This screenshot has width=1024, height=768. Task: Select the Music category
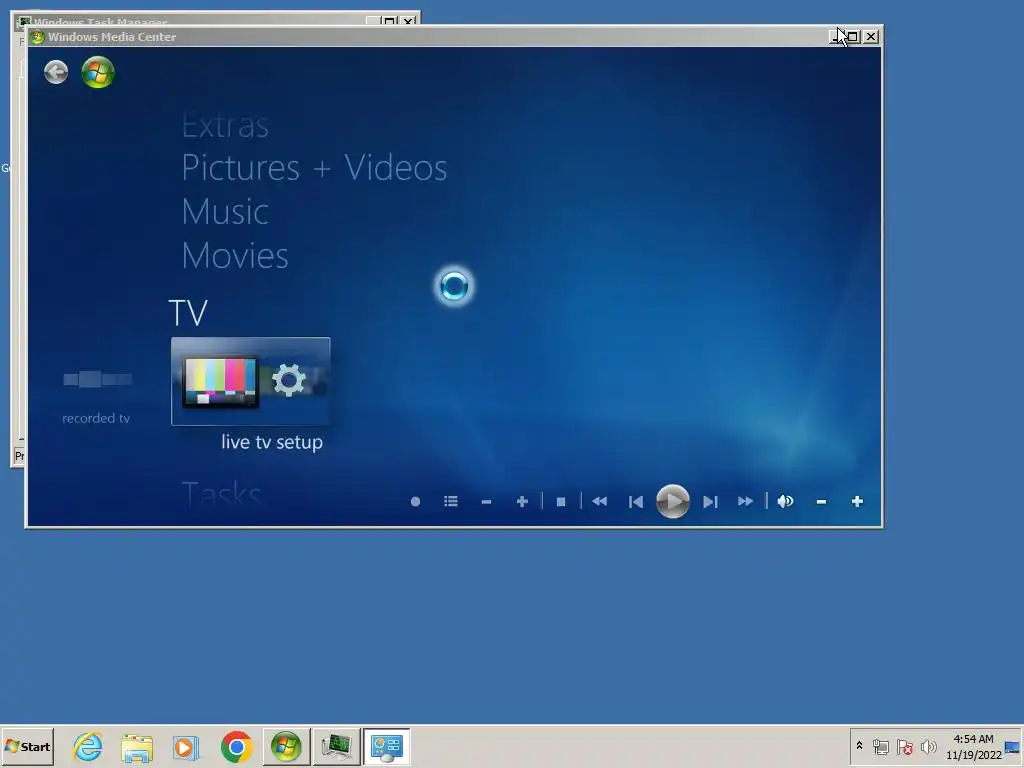coord(225,212)
